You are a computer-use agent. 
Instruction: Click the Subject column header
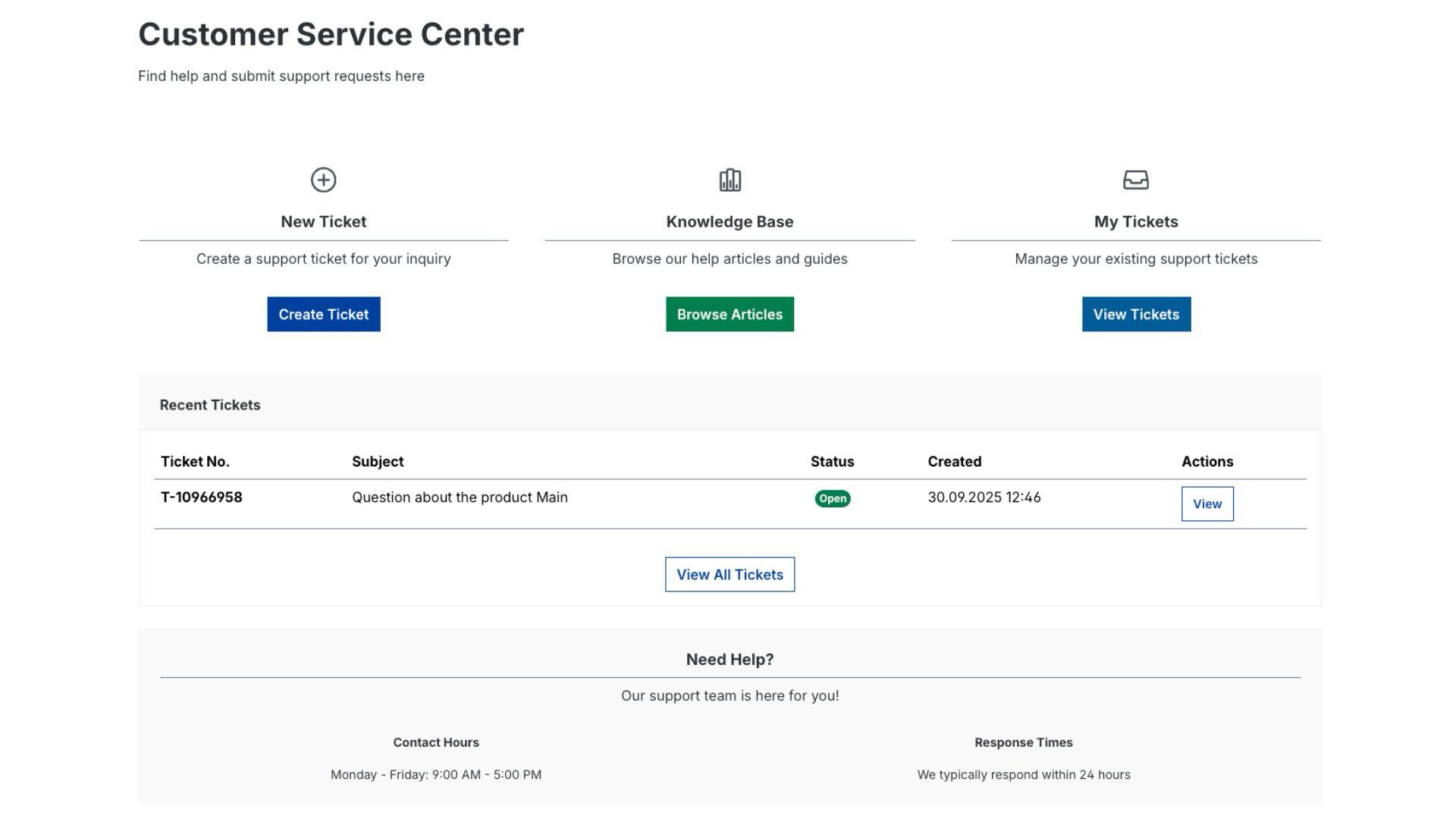(378, 461)
